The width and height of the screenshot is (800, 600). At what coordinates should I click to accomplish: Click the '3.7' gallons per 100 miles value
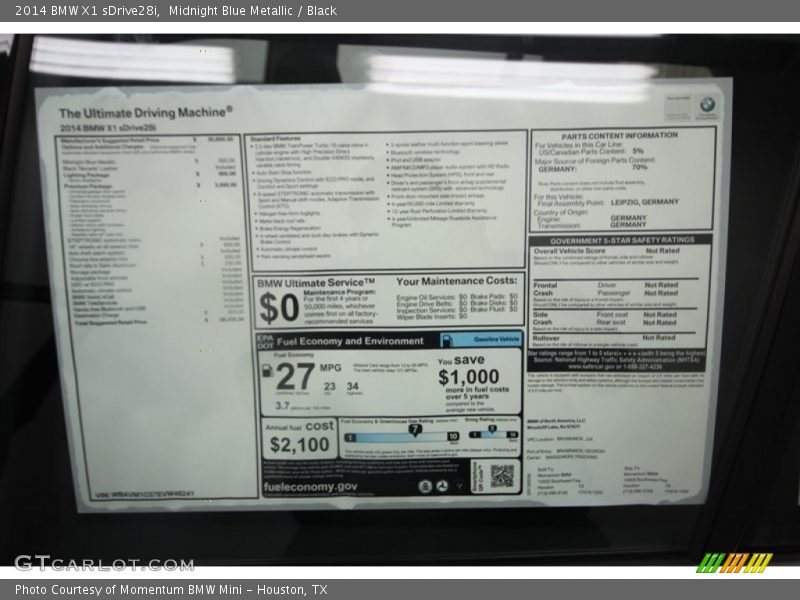point(282,406)
